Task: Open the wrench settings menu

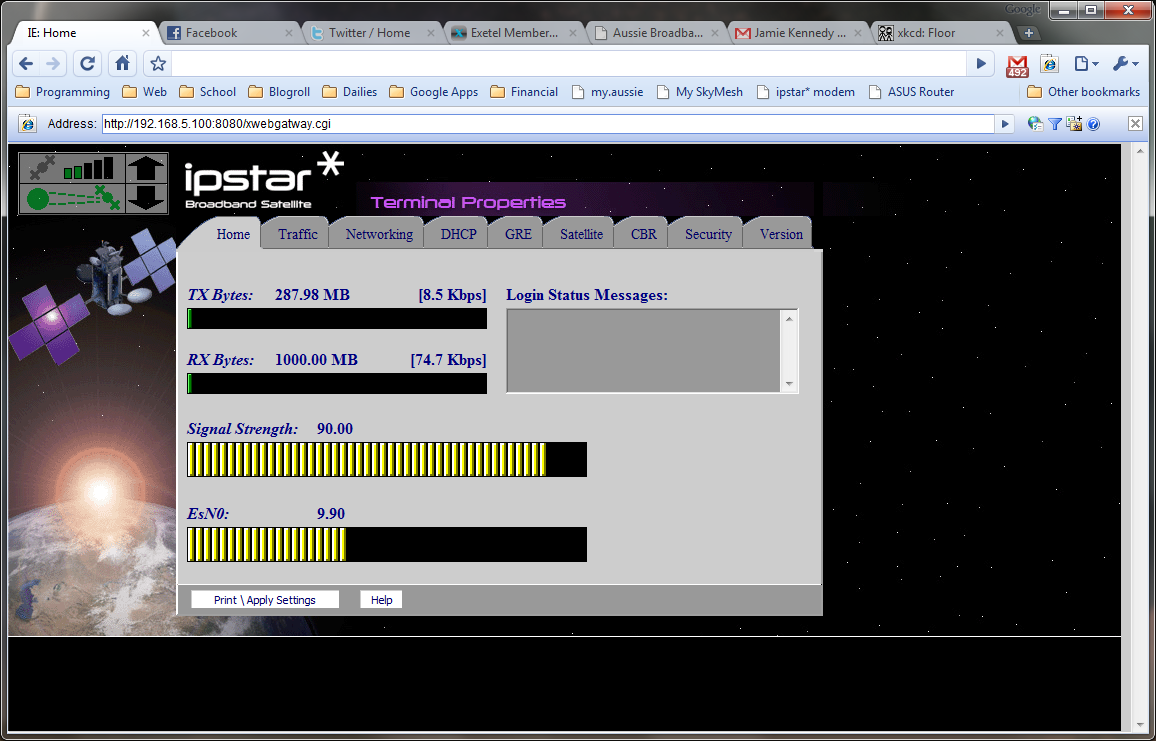Action: pos(1125,63)
